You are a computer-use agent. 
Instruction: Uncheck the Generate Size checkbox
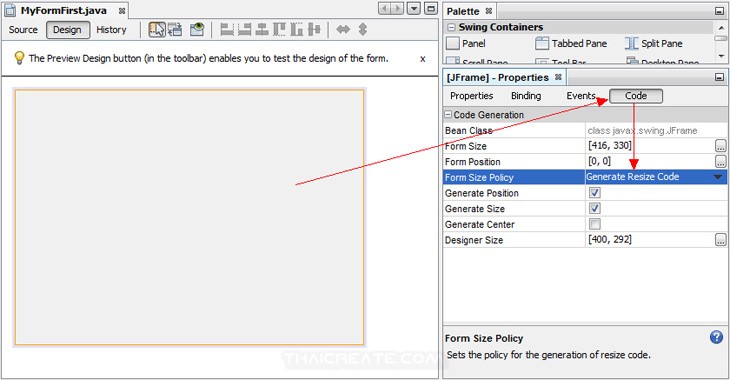tap(595, 208)
